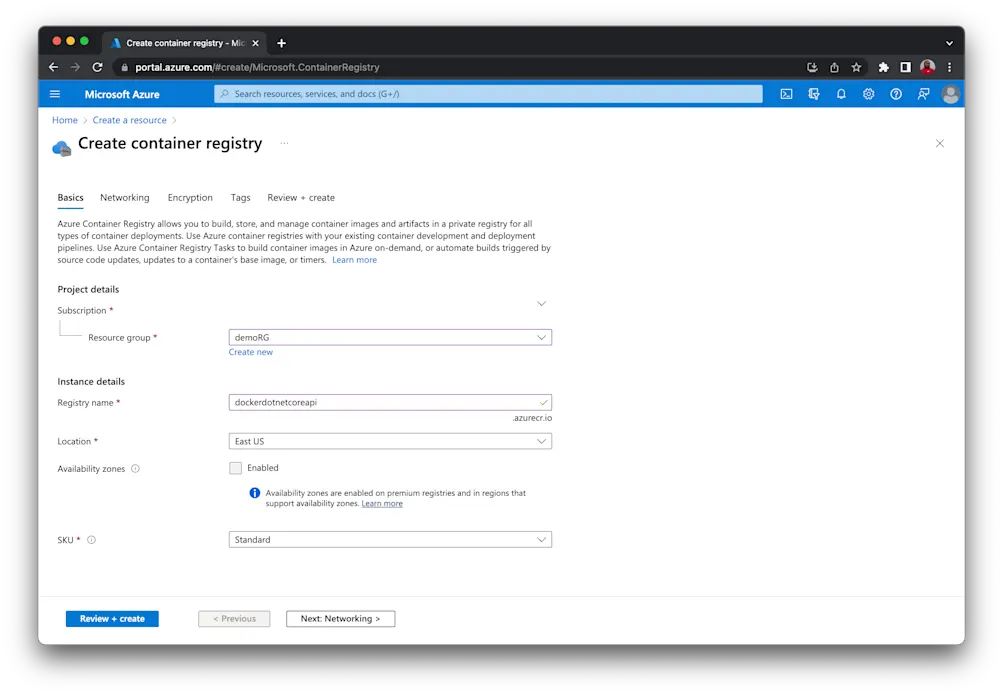Enable availability zones checkbox
Screen dimensions: 1003x695
click(x=237, y=467)
